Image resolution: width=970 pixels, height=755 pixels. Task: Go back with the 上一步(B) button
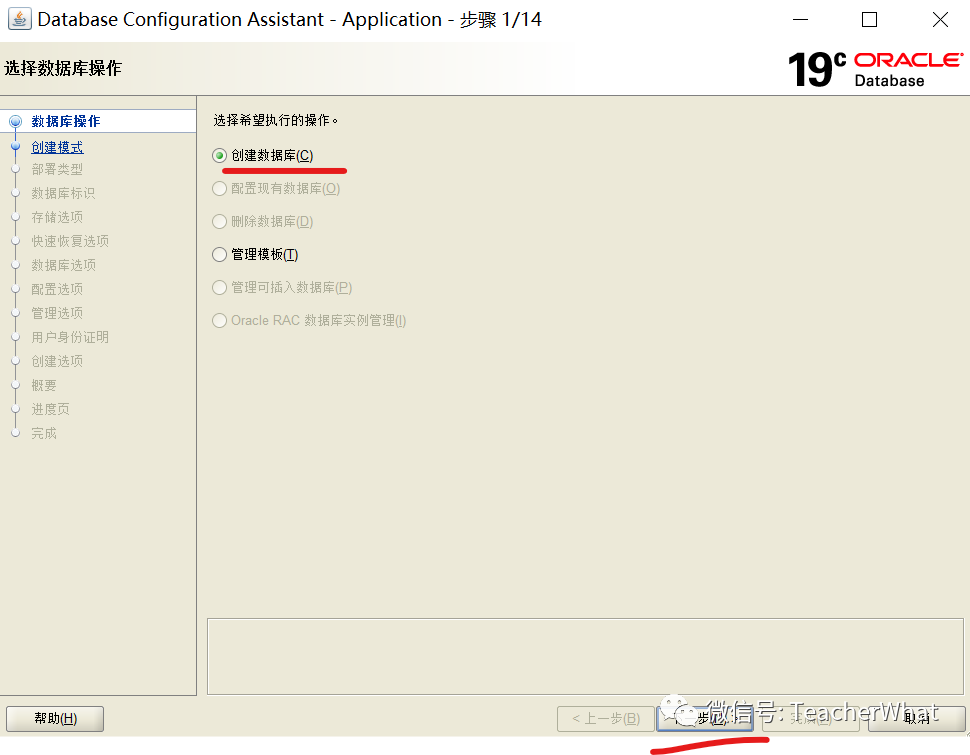point(606,718)
